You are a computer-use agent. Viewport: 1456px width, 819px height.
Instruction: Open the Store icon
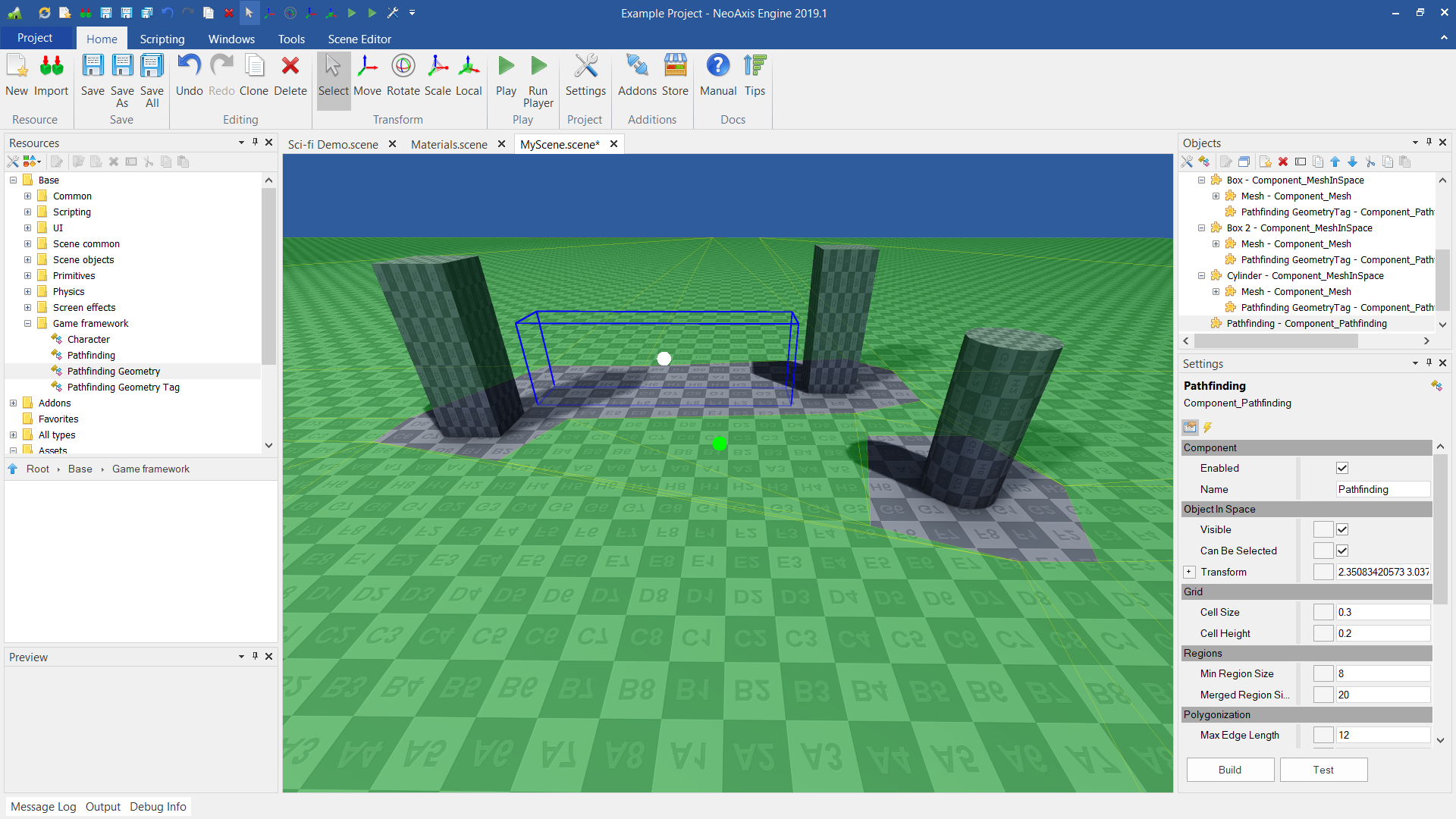click(x=675, y=75)
